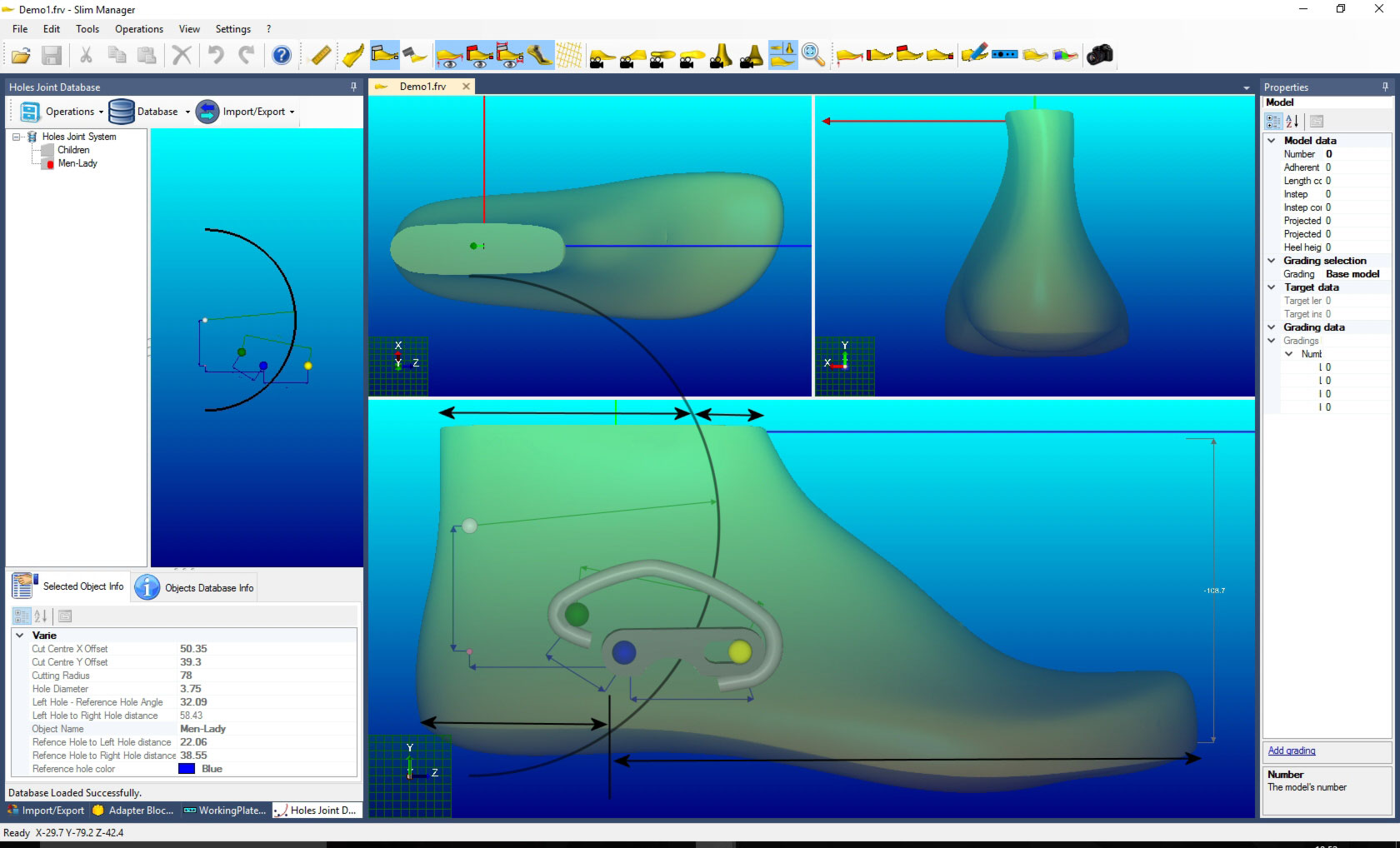The height and width of the screenshot is (848, 1400).
Task: Collapse the Model data section
Action: pos(1272,141)
